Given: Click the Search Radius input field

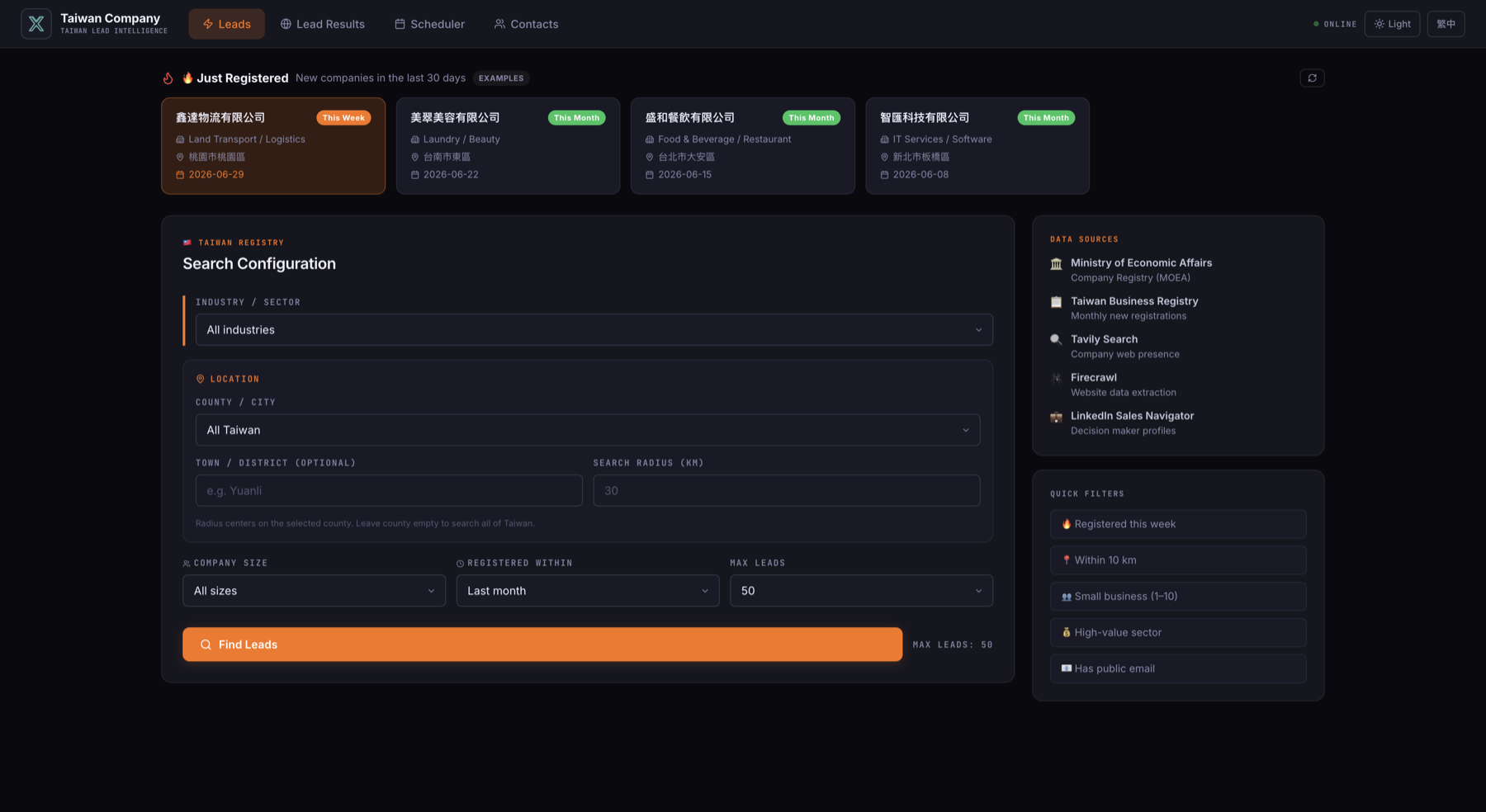Looking at the screenshot, I should pyautogui.click(x=787, y=490).
